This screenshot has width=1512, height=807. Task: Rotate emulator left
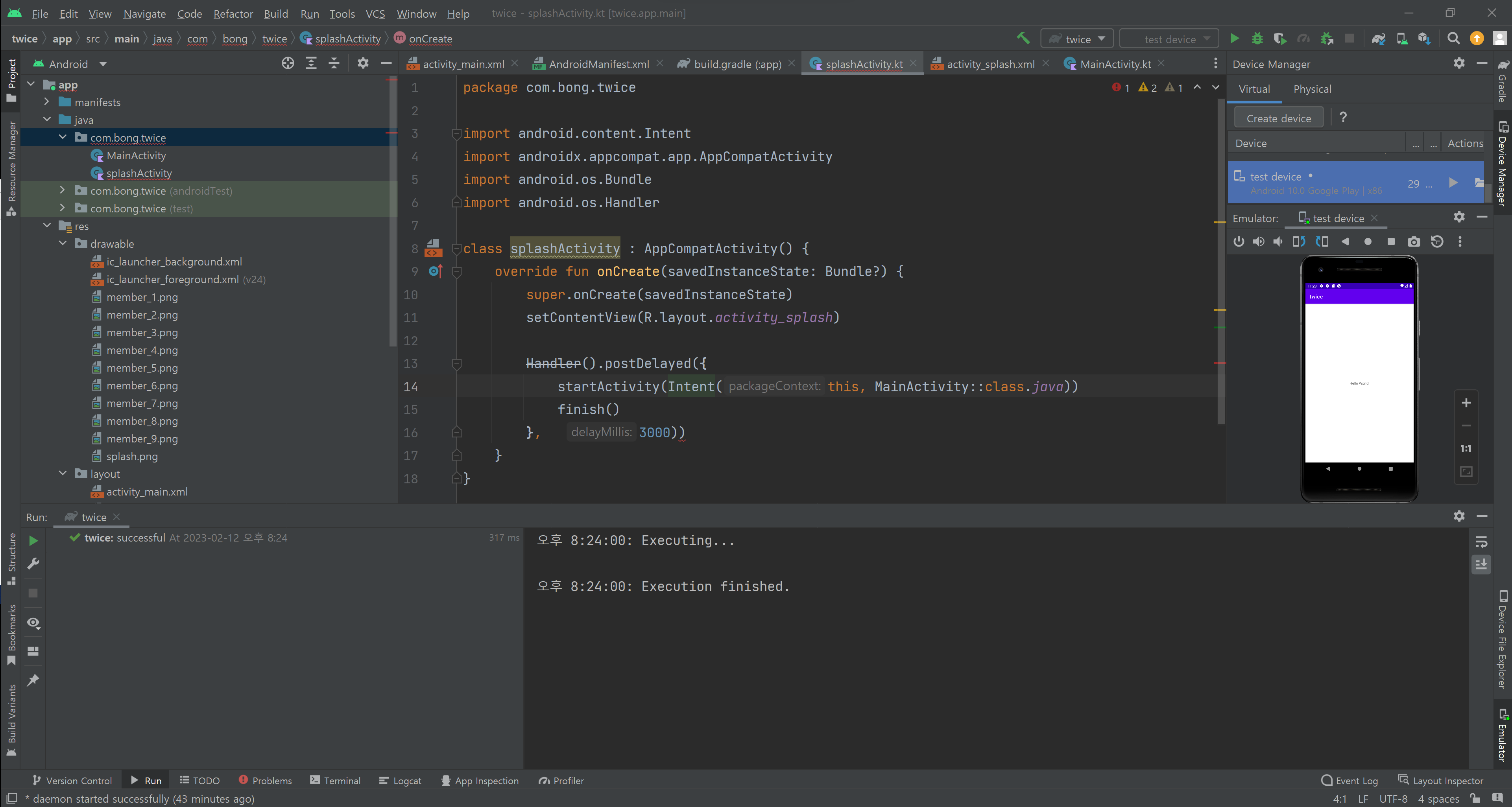[1299, 241]
